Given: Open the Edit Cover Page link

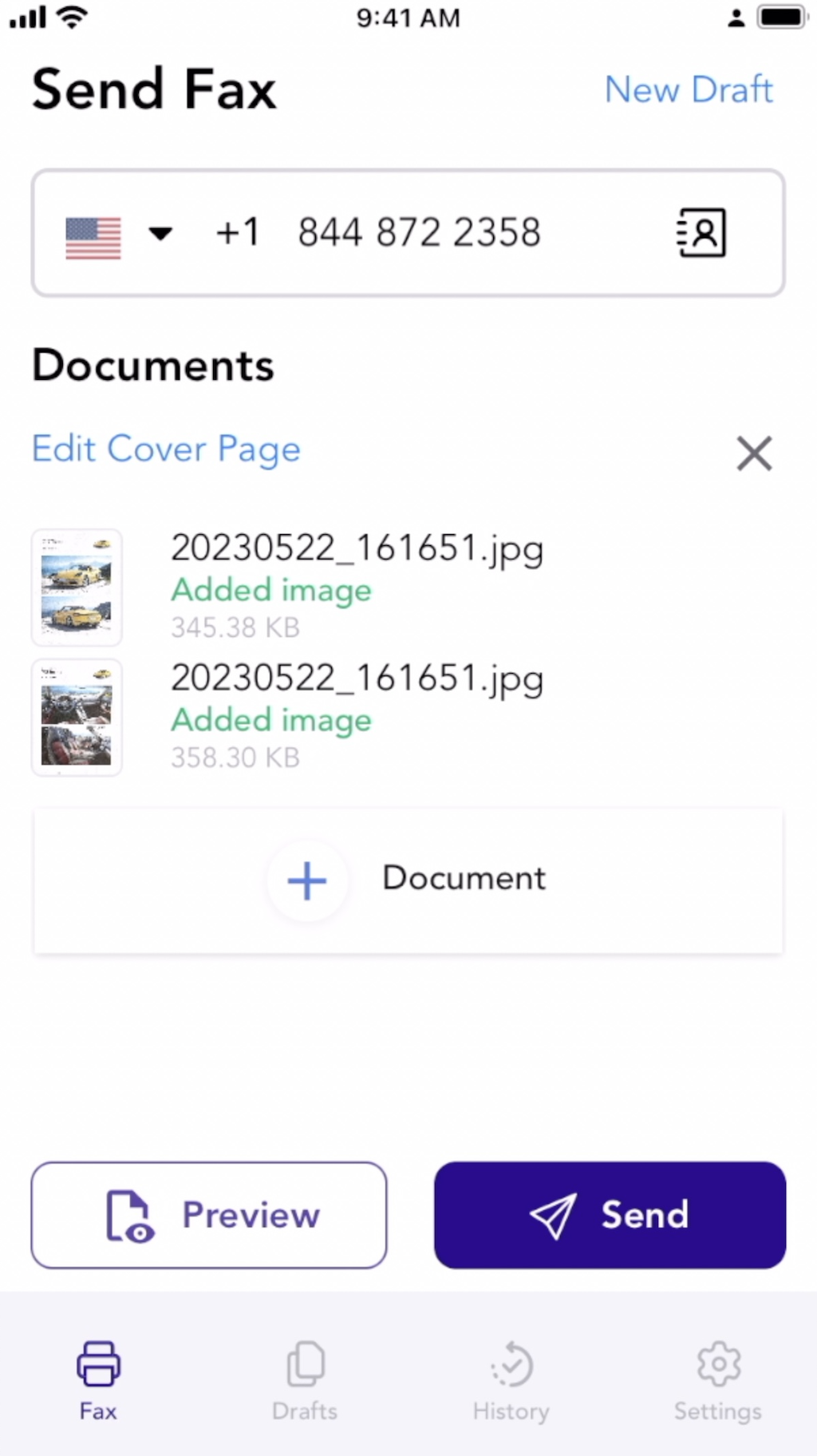Looking at the screenshot, I should pyautogui.click(x=166, y=449).
